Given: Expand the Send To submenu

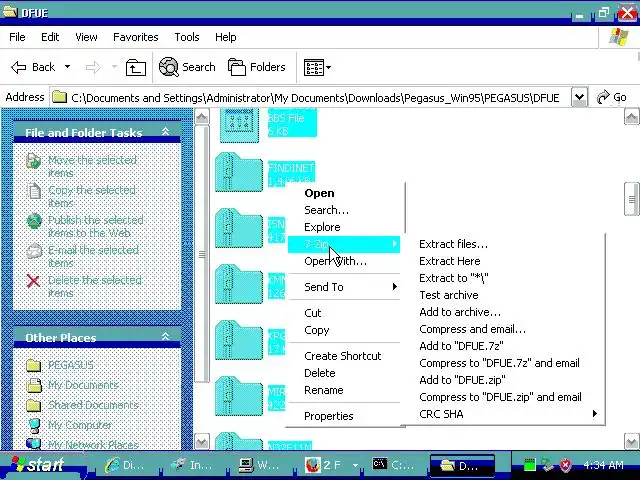Looking at the screenshot, I should (x=344, y=287).
